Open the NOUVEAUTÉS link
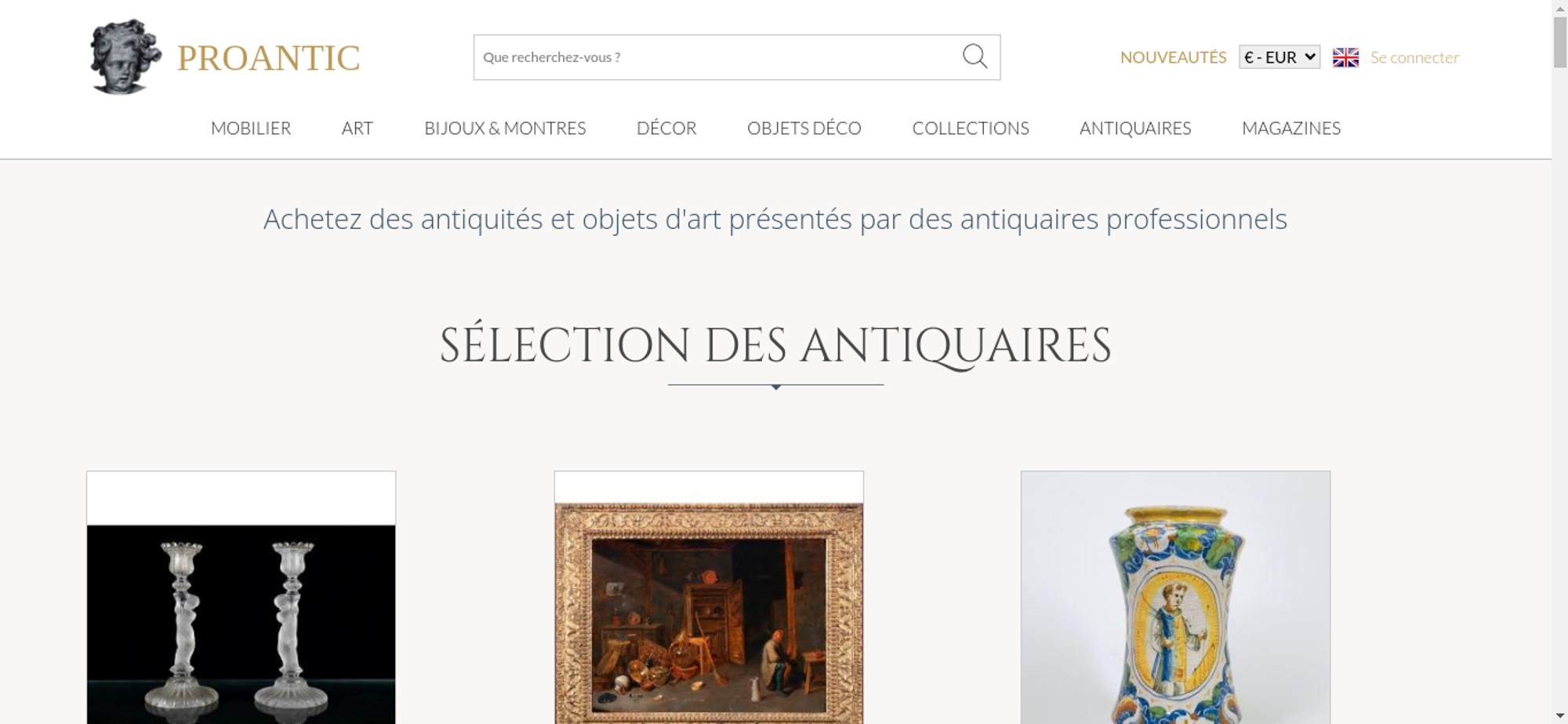The image size is (1568, 724). (x=1173, y=57)
